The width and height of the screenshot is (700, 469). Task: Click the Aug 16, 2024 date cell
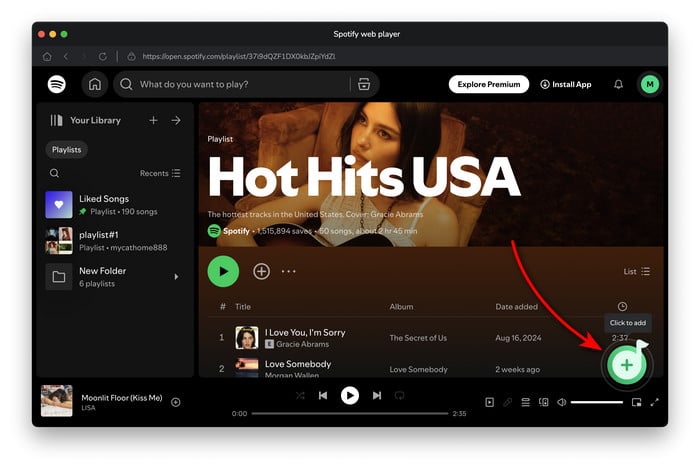tap(518, 338)
